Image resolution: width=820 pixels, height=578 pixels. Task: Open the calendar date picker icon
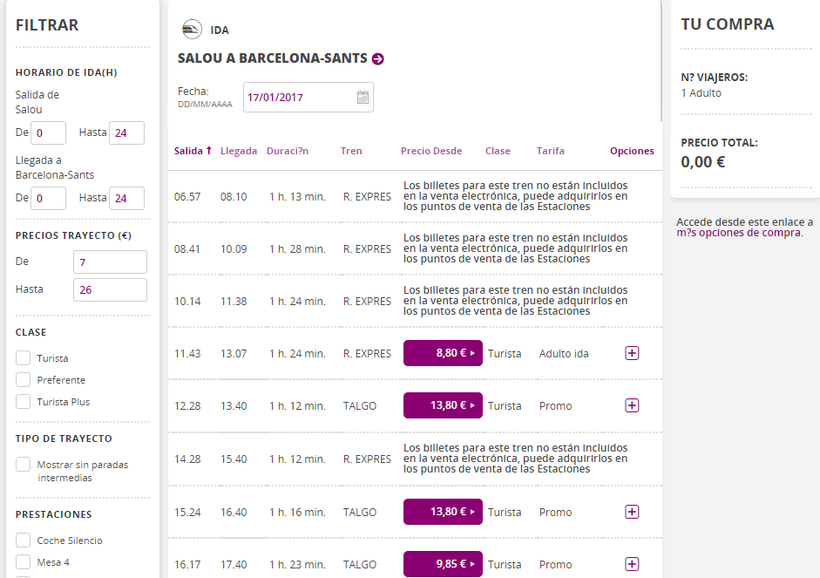(363, 98)
